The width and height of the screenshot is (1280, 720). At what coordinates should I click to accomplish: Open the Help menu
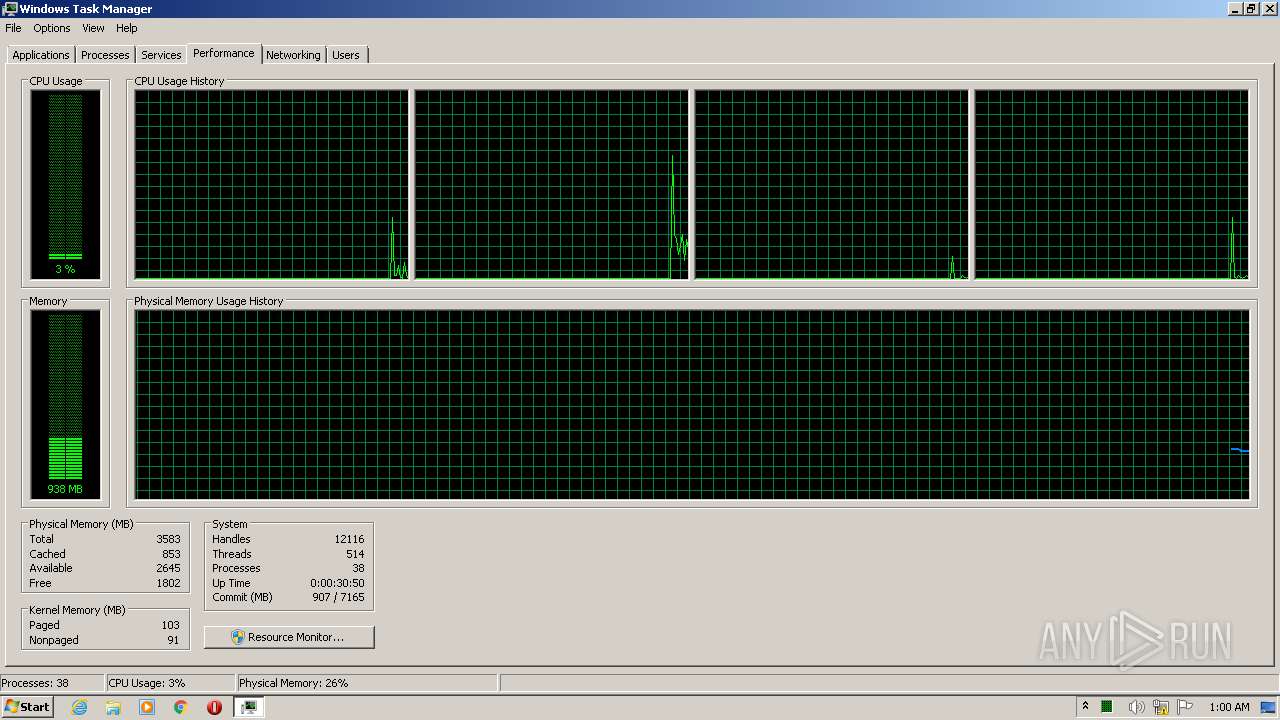127,28
